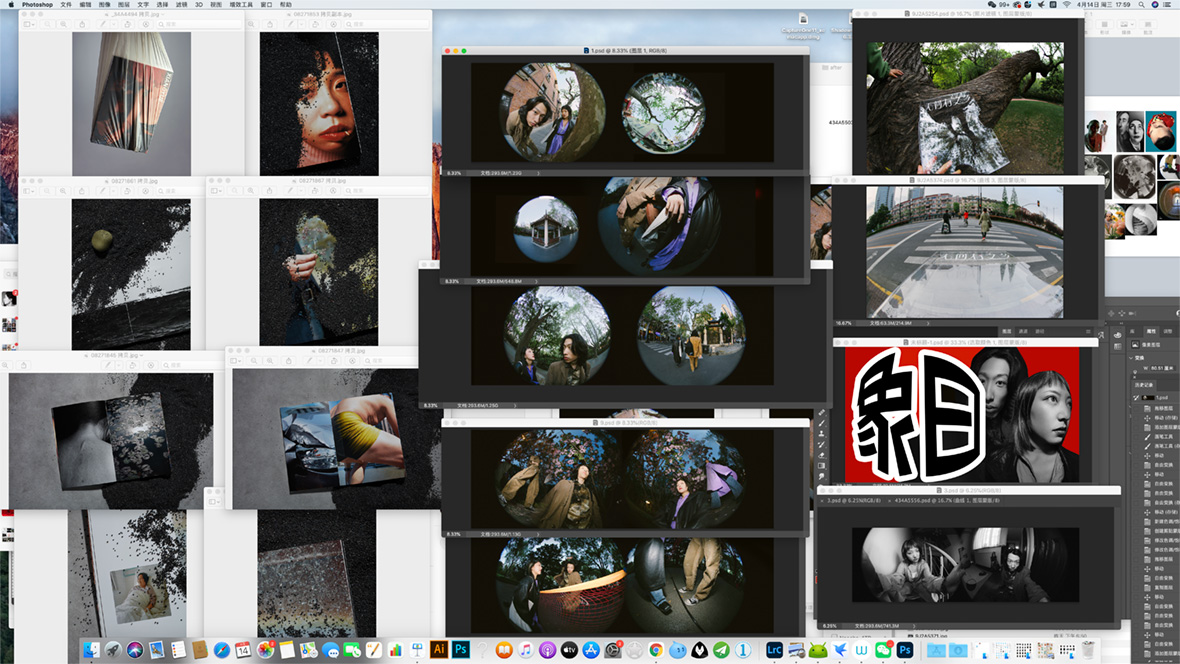The image size is (1180, 664).
Task: Select the 1.psd snapshot in History panel
Action: 1160,397
